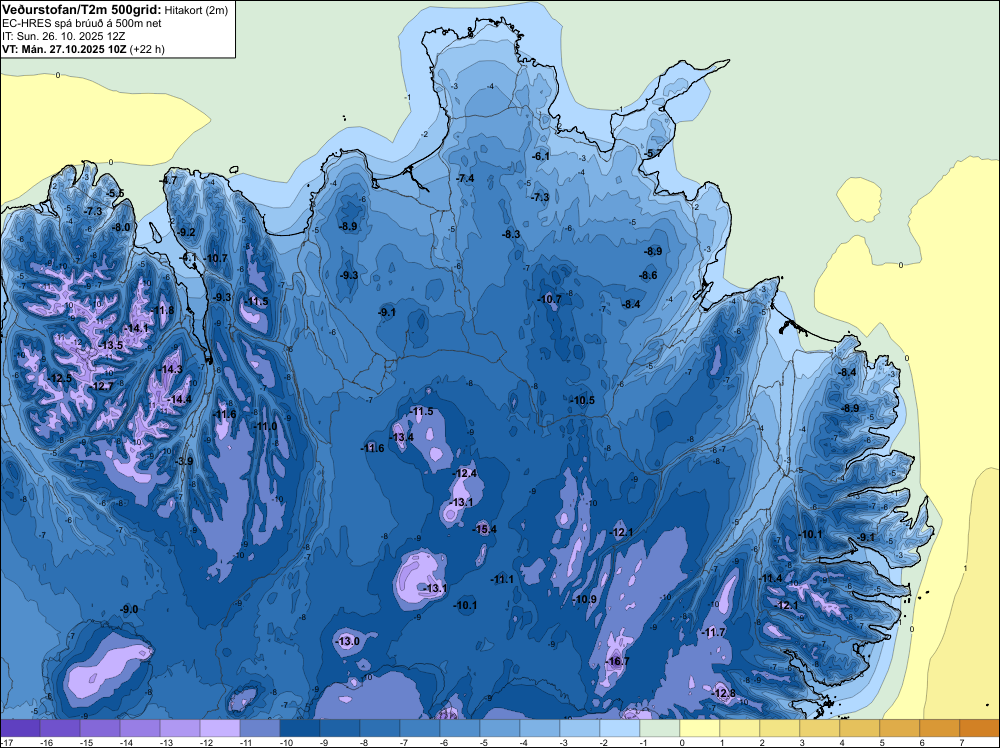This screenshot has height=748, width=1000.
Task: Click the valid time 'VT: Mán. 27.10.2025 10Z'
Action: tap(64, 49)
